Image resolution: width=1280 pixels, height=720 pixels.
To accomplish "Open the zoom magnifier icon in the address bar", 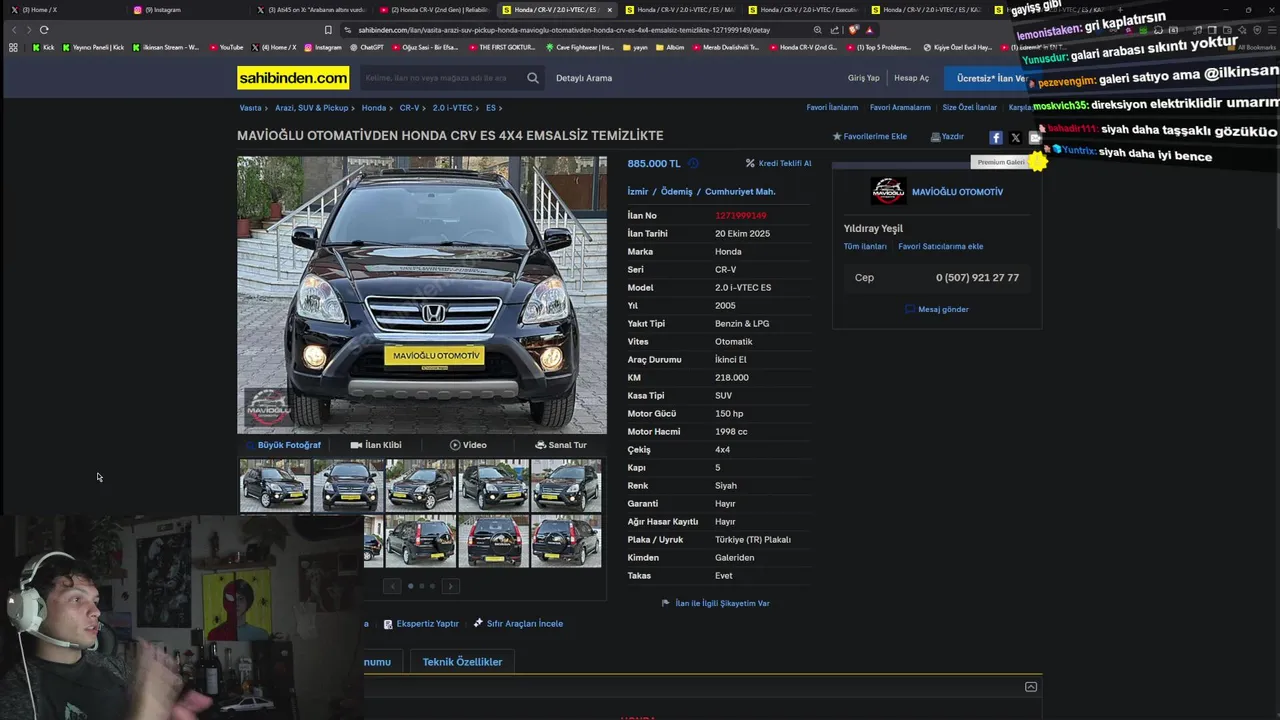I will click(x=818, y=30).
